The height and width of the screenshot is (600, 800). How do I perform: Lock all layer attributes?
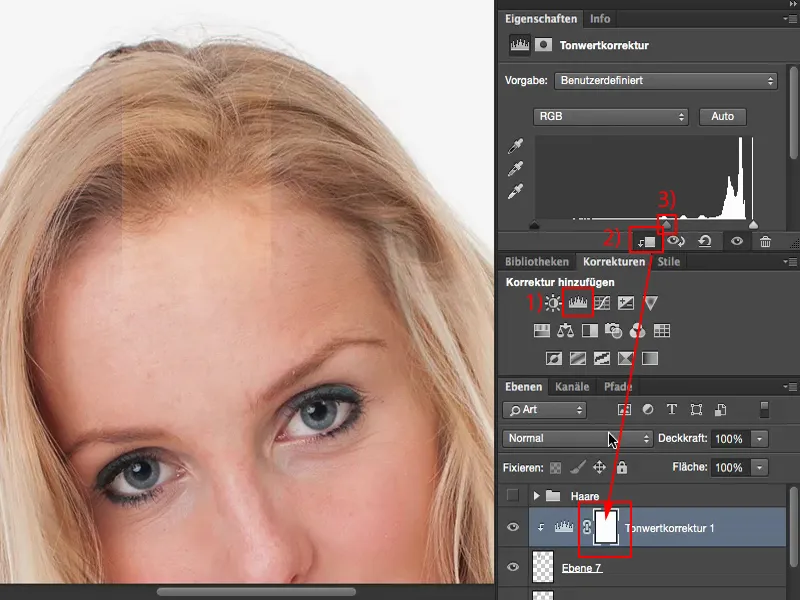(x=621, y=467)
